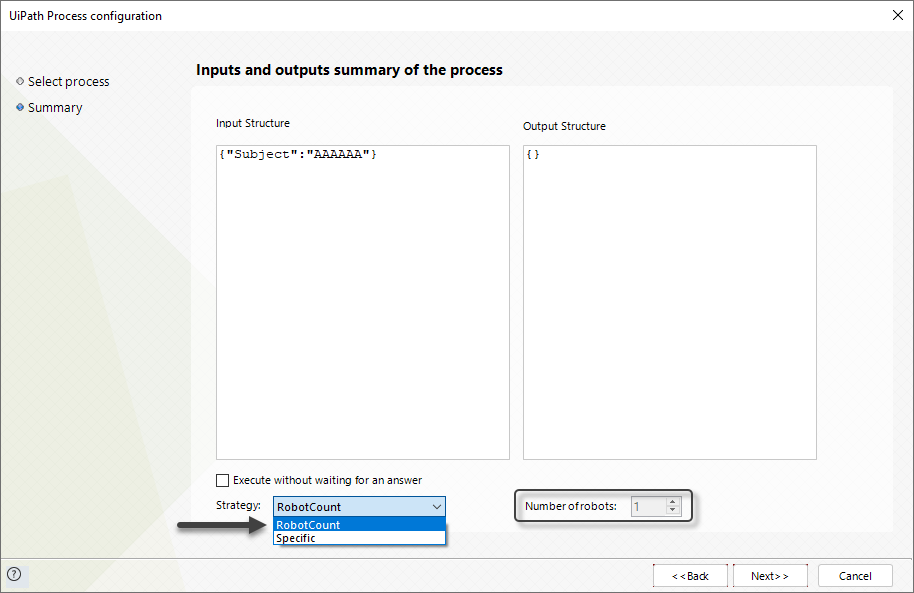
Task: Proceed with the Next button
Action: tap(770, 576)
